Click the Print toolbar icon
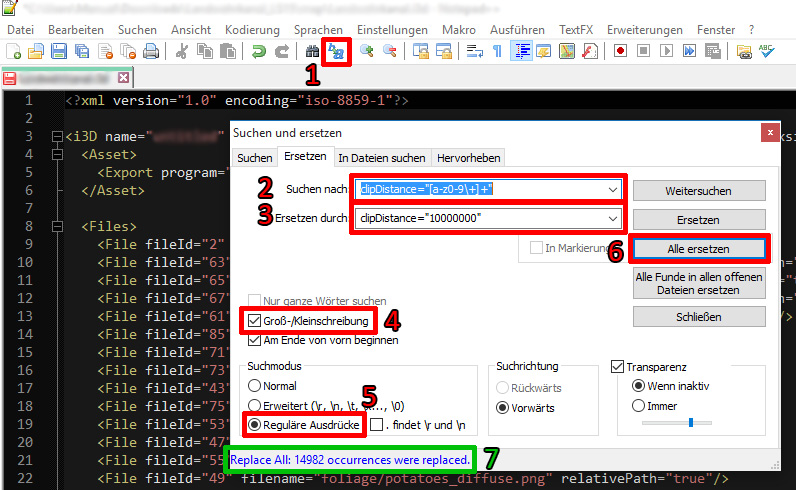This screenshot has height=490, width=796. (150, 50)
